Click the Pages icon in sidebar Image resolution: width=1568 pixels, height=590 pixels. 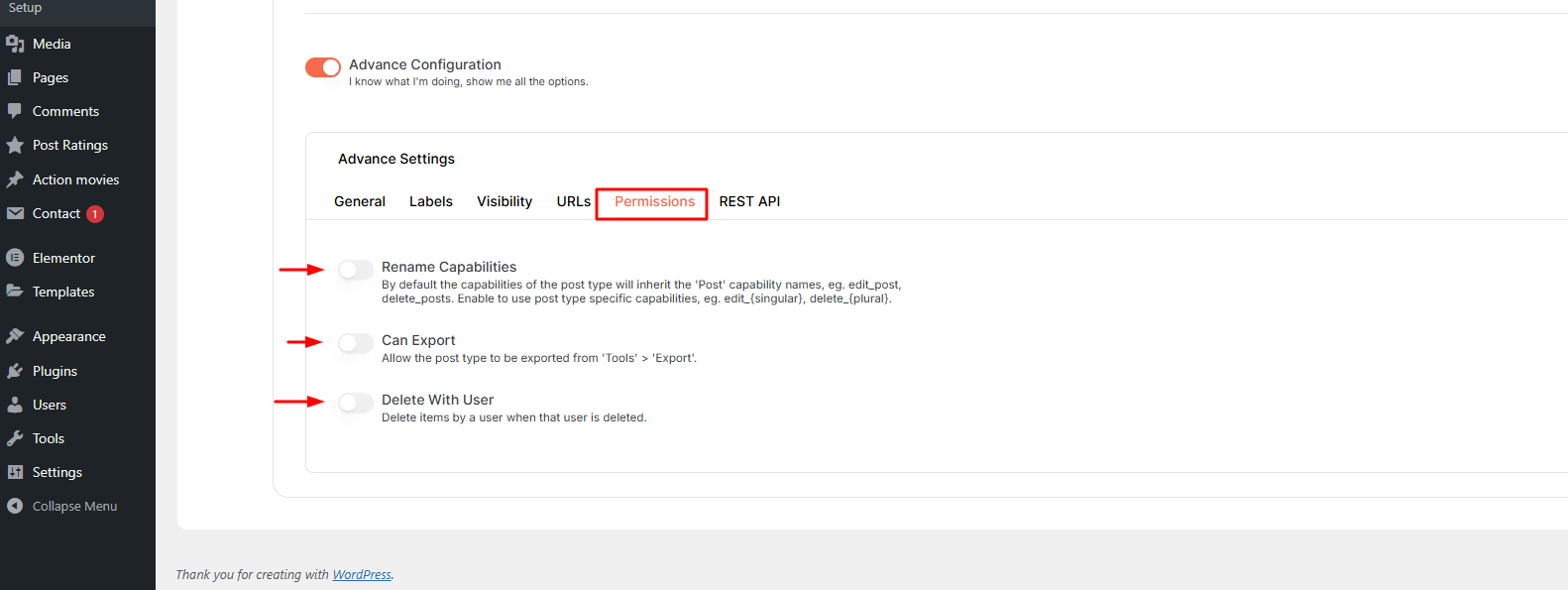click(x=15, y=77)
